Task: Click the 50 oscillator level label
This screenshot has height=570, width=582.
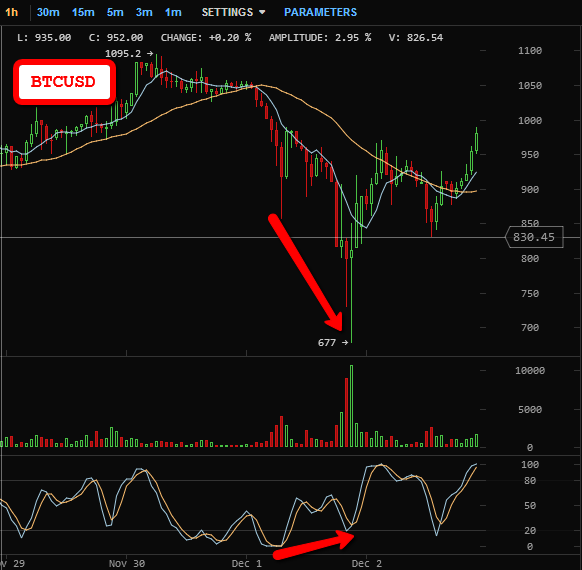Action: 530,505
